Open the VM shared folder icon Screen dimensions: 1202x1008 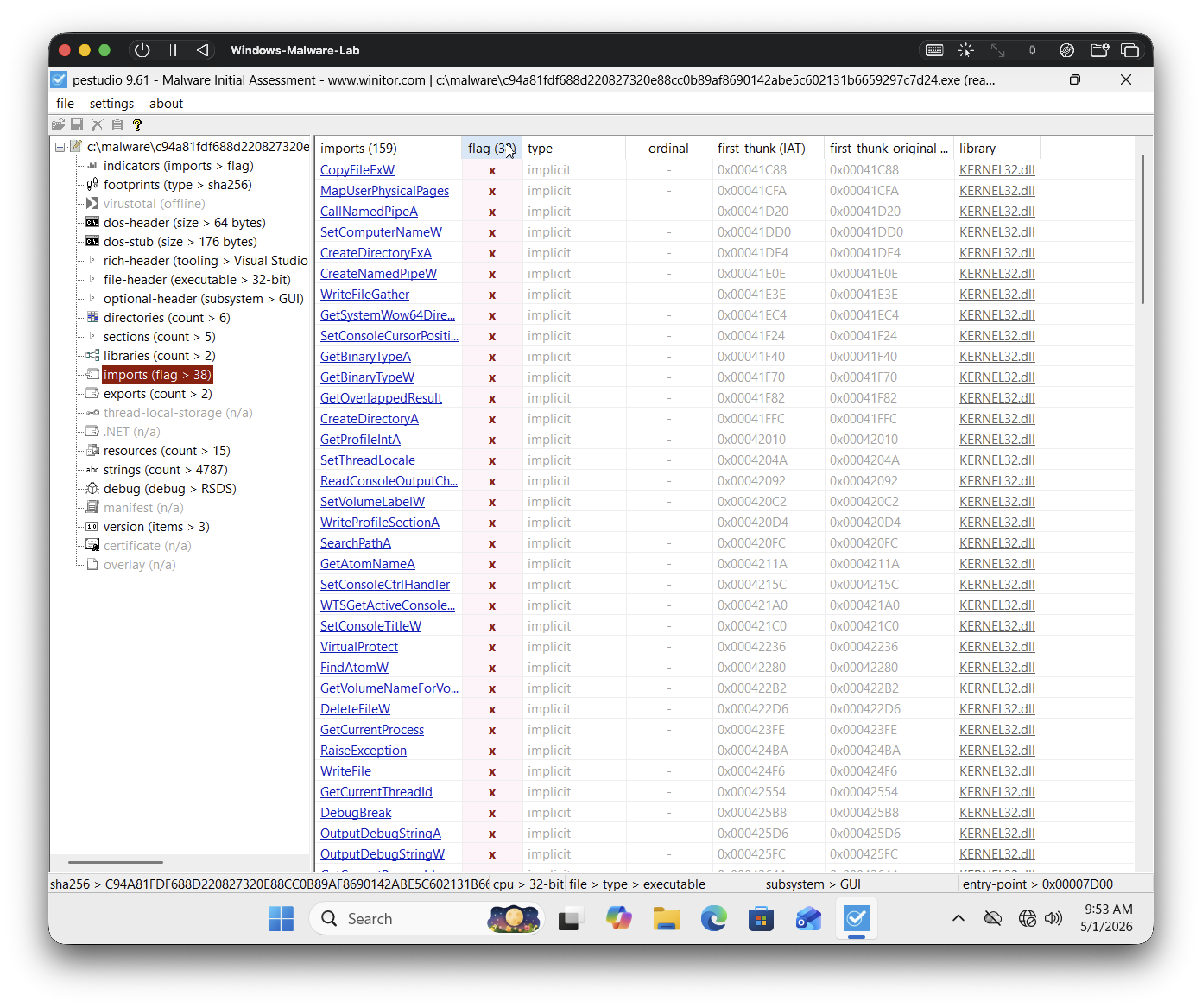(x=1099, y=51)
